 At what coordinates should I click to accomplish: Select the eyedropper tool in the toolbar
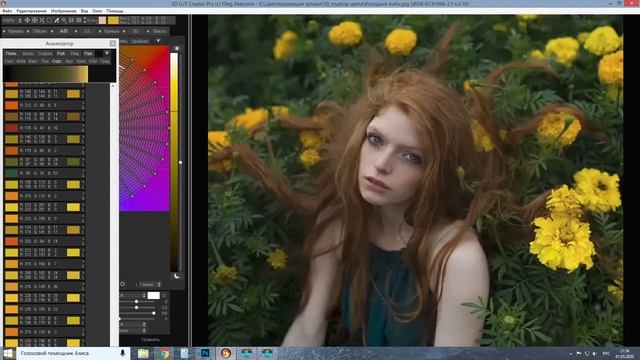[57, 20]
